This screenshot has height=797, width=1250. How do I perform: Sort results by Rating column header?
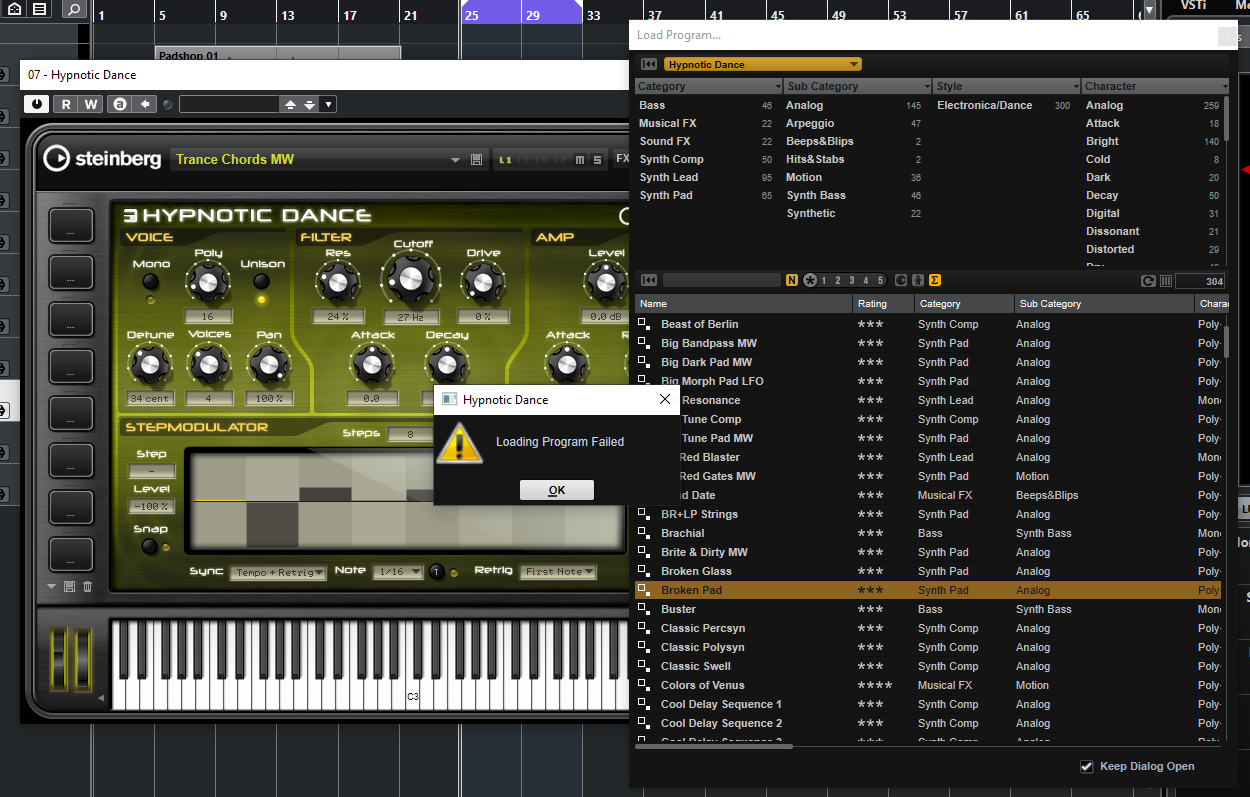[883, 303]
